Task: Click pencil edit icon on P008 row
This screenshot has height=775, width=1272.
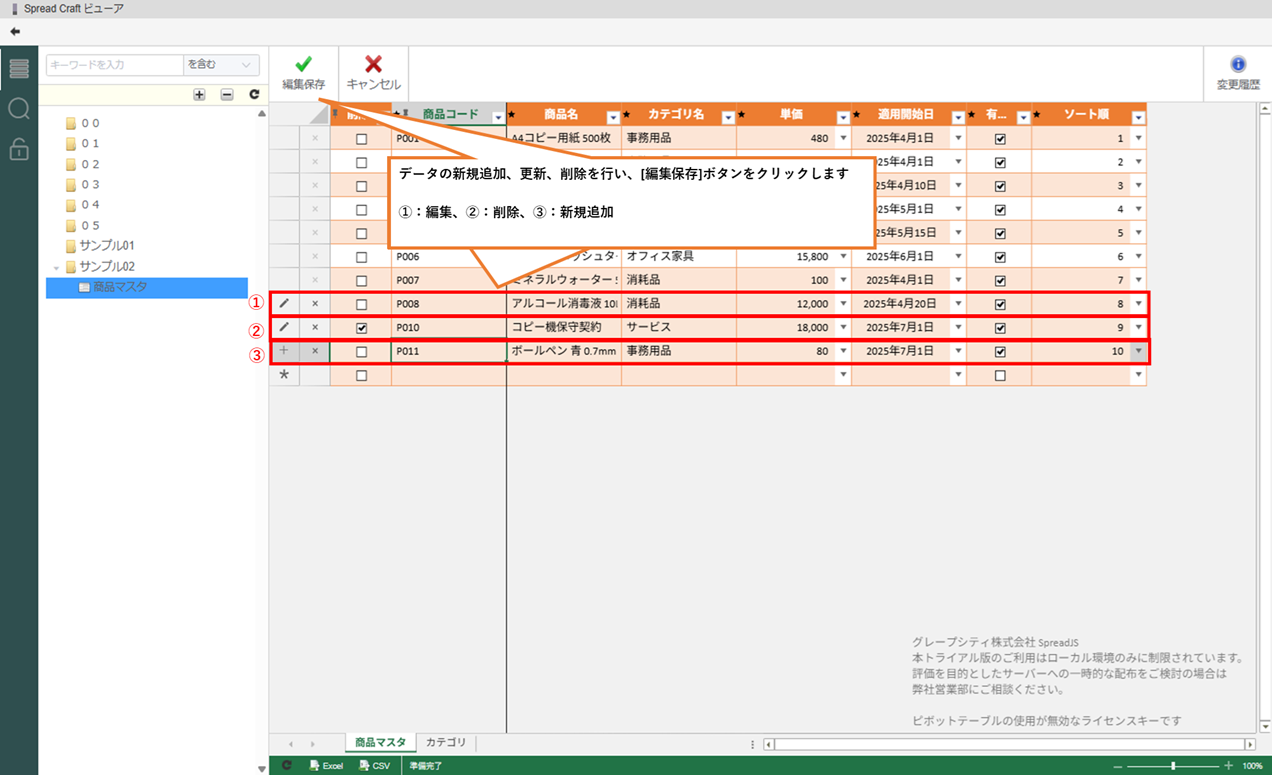Action: pyautogui.click(x=284, y=303)
